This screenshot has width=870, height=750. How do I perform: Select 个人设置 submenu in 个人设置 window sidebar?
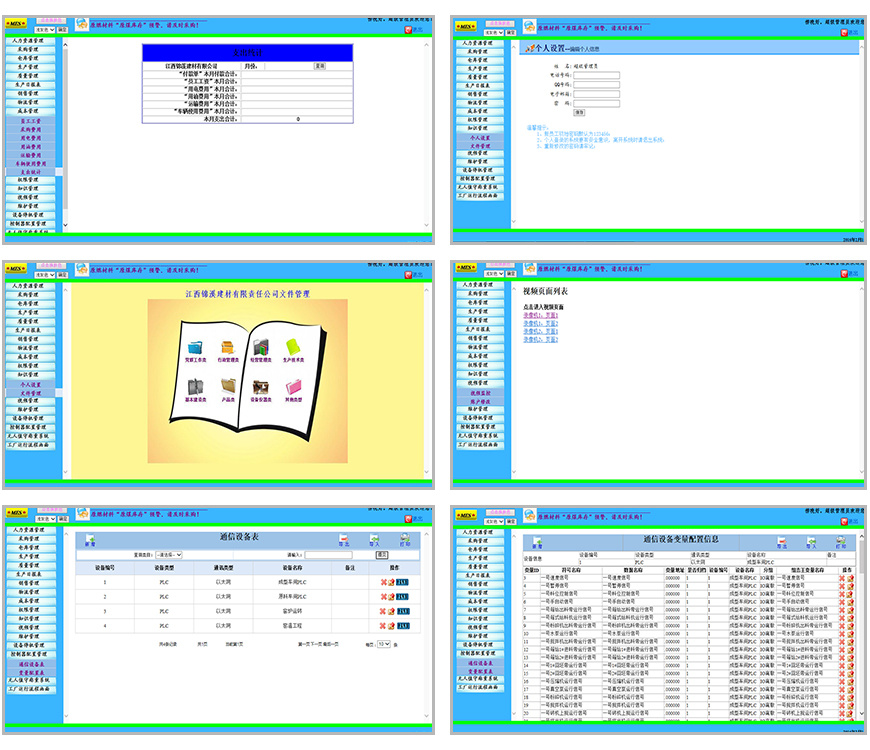tap(480, 138)
